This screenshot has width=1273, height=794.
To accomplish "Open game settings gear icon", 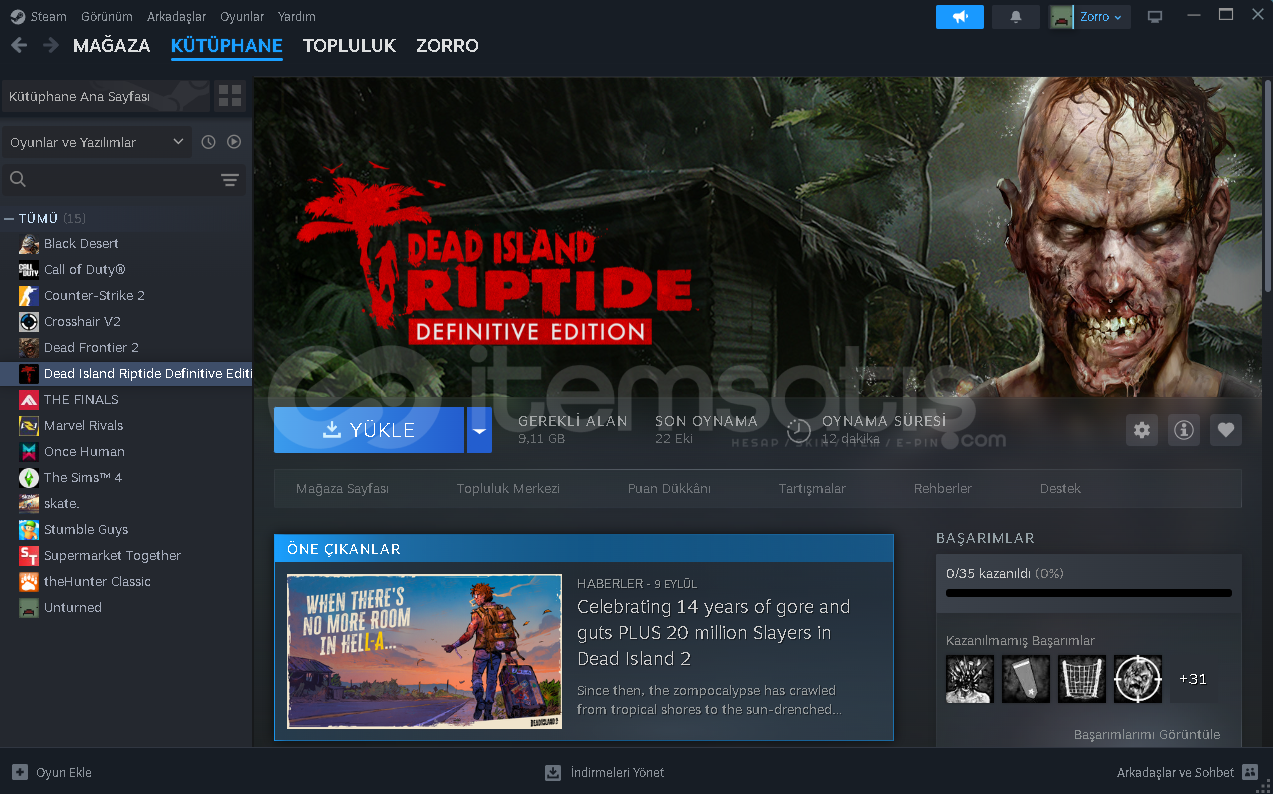I will (x=1142, y=430).
